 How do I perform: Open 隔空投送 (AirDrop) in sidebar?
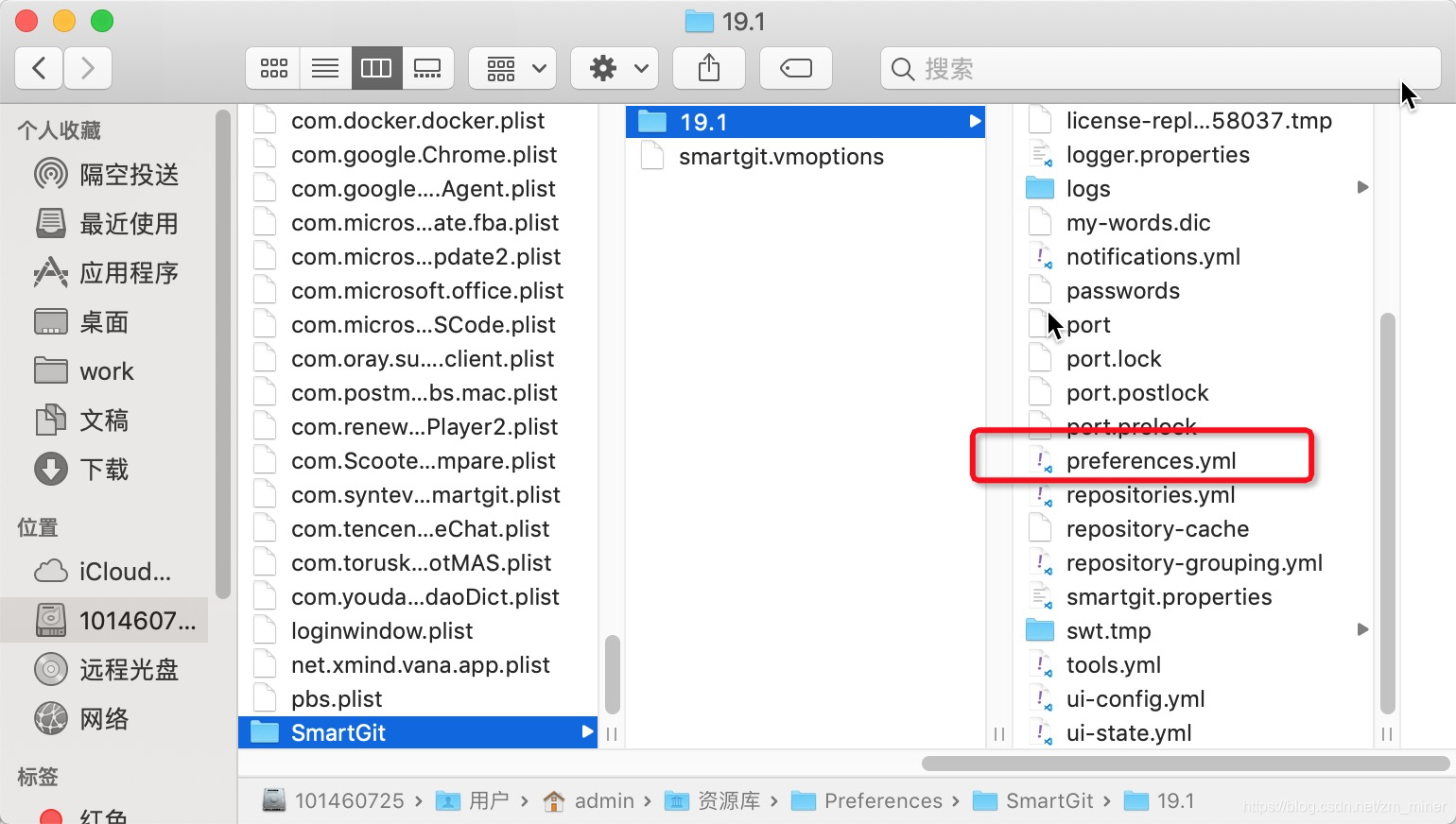tap(107, 175)
